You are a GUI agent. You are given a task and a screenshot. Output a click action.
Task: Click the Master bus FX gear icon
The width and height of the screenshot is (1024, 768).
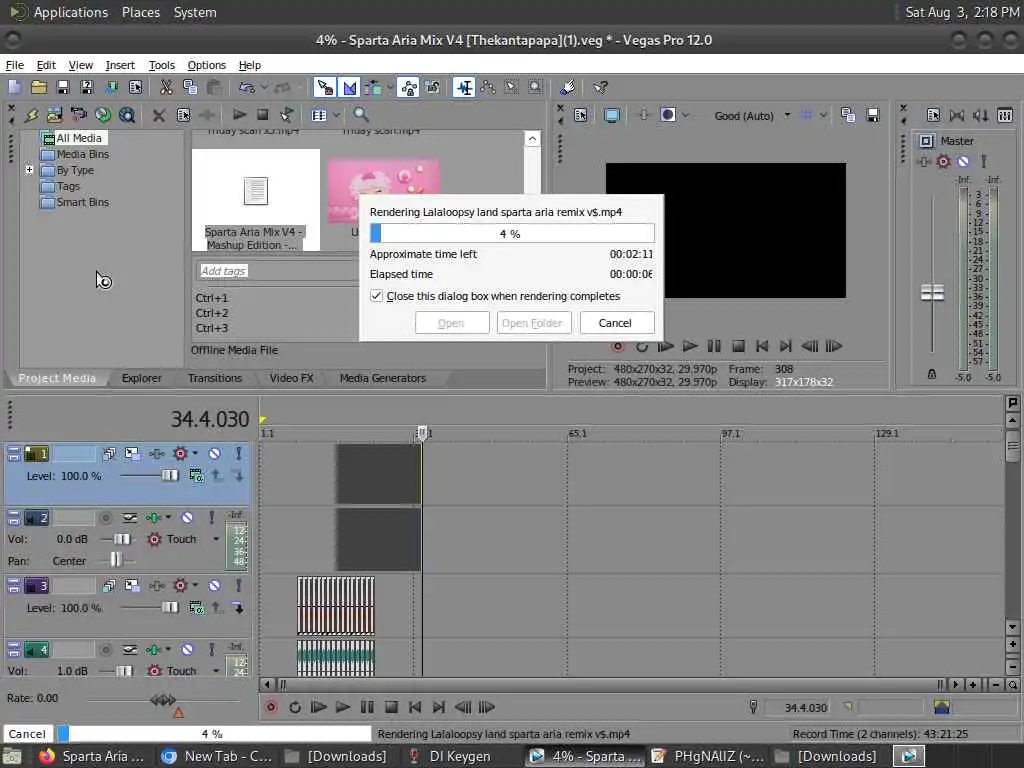pos(943,161)
